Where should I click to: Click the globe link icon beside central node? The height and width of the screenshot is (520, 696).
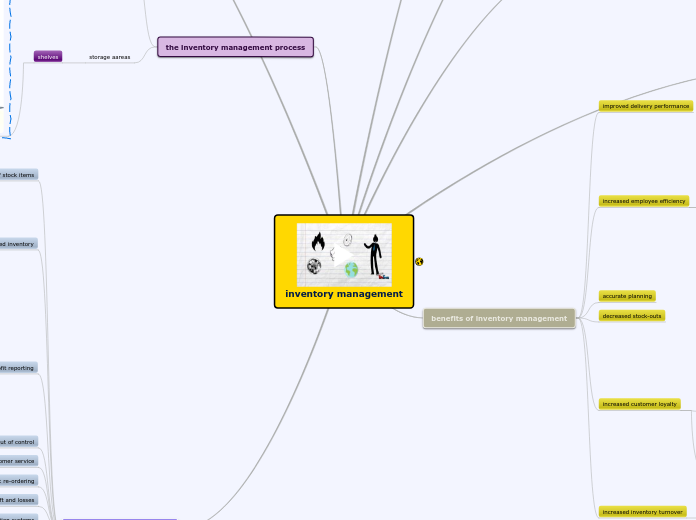[419, 261]
